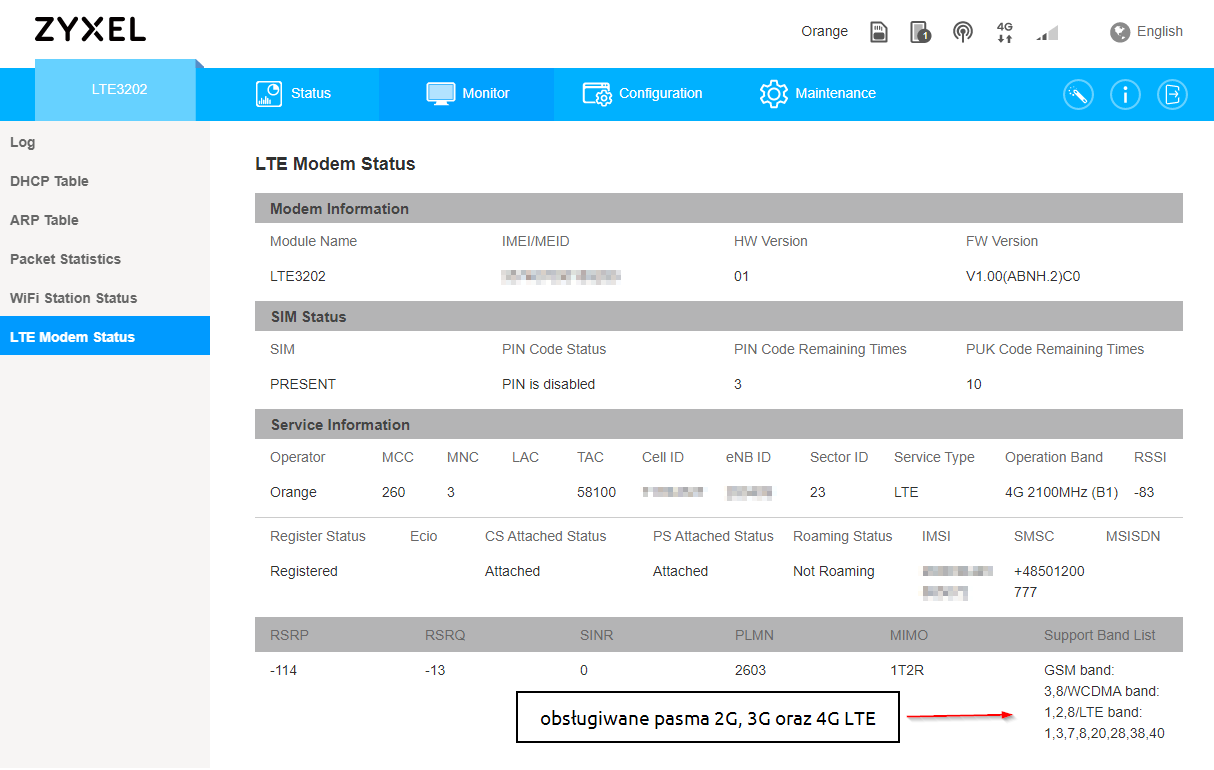
Task: Click the Registered status value
Action: click(304, 571)
